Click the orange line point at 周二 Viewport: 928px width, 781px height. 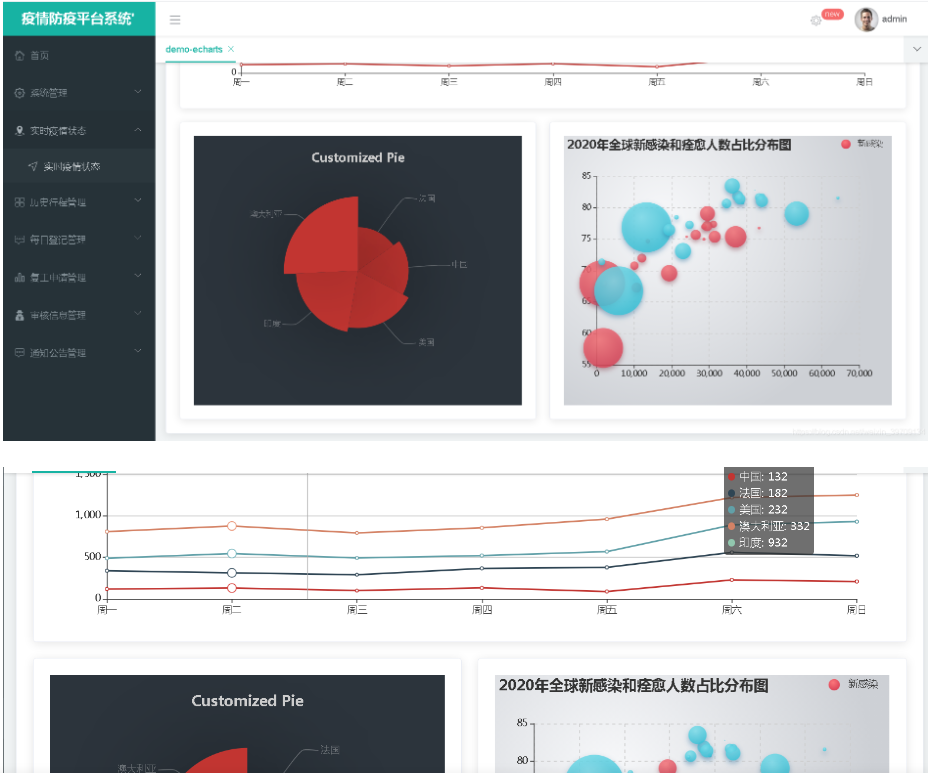(x=232, y=526)
